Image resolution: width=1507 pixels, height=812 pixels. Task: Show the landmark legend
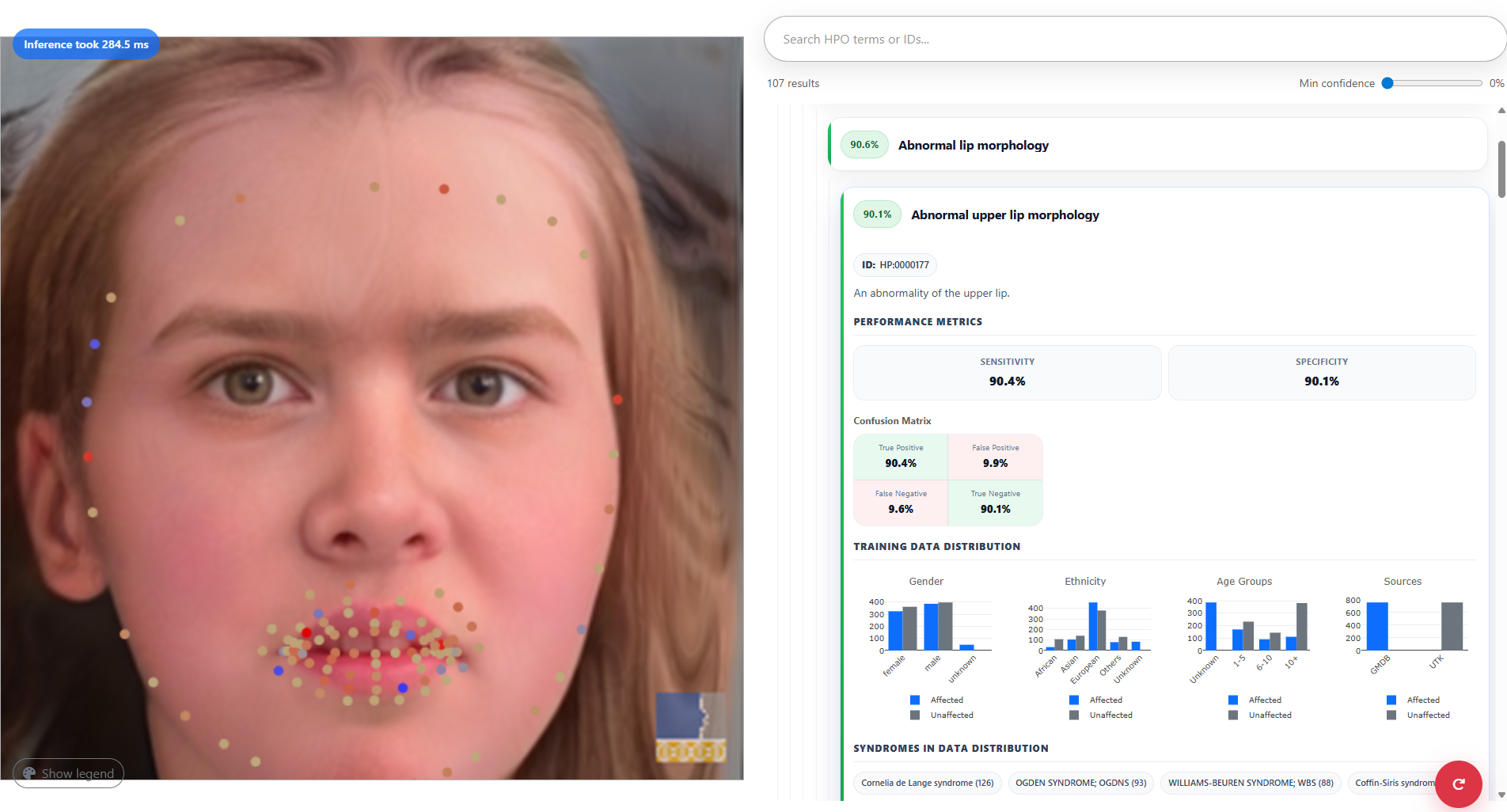coord(69,773)
